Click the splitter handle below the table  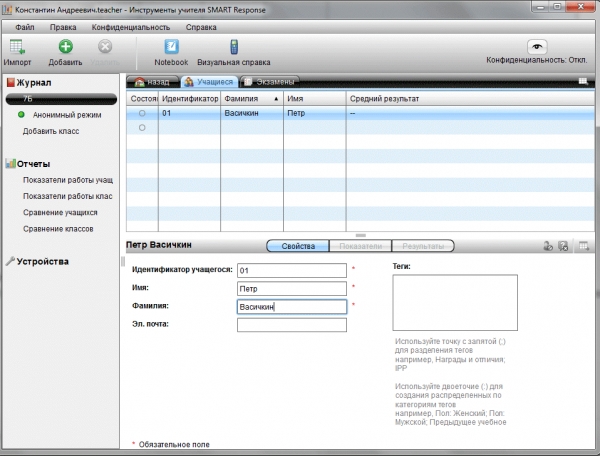click(x=360, y=235)
